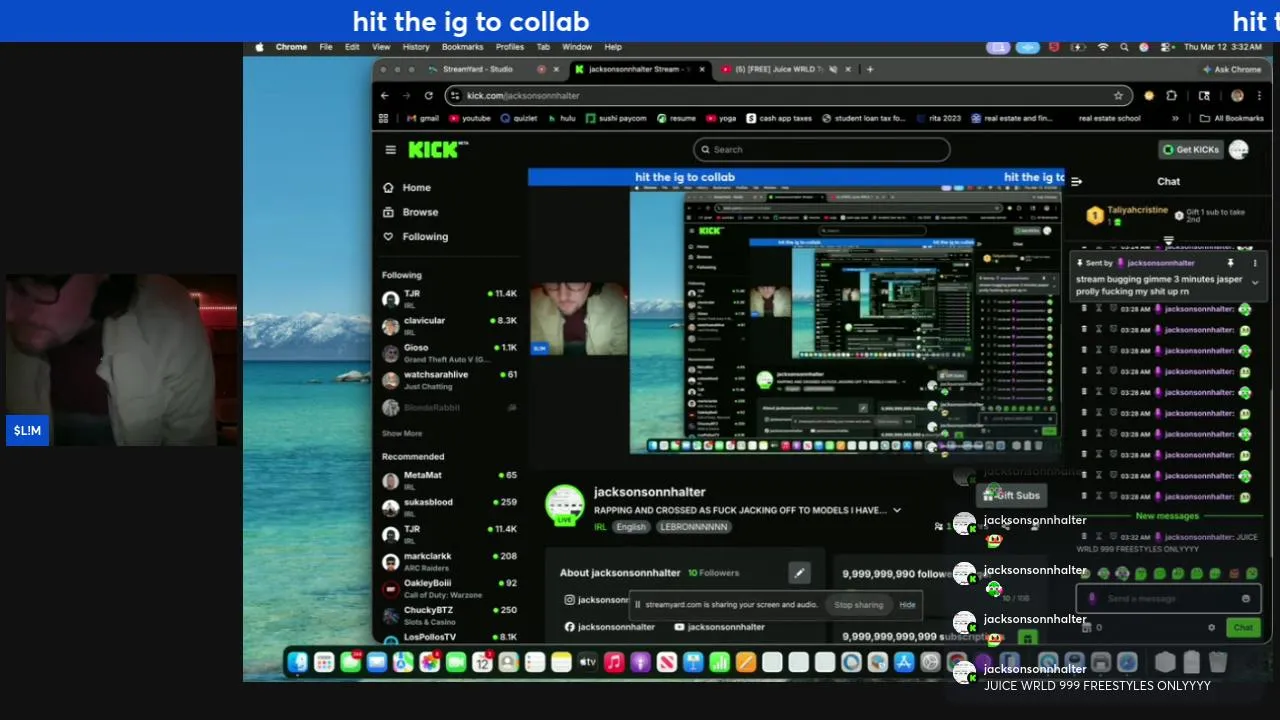Open Spotlight search in menu bar

click(x=1124, y=47)
